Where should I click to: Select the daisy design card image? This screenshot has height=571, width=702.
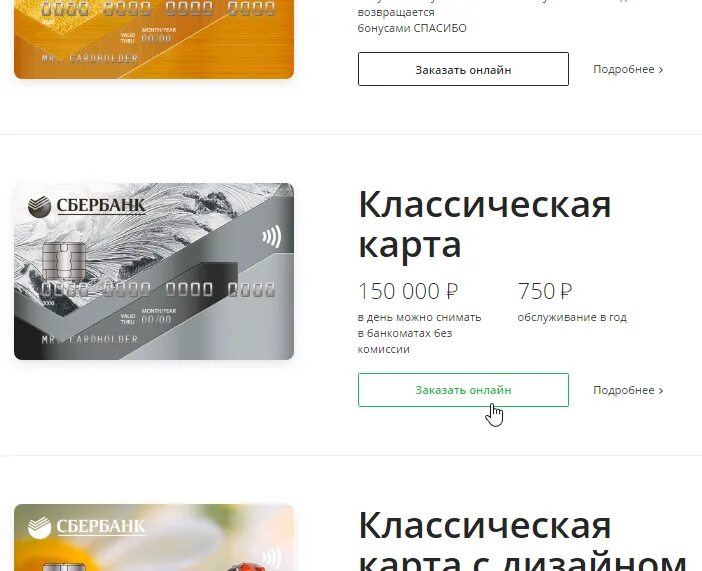pyautogui.click(x=154, y=537)
